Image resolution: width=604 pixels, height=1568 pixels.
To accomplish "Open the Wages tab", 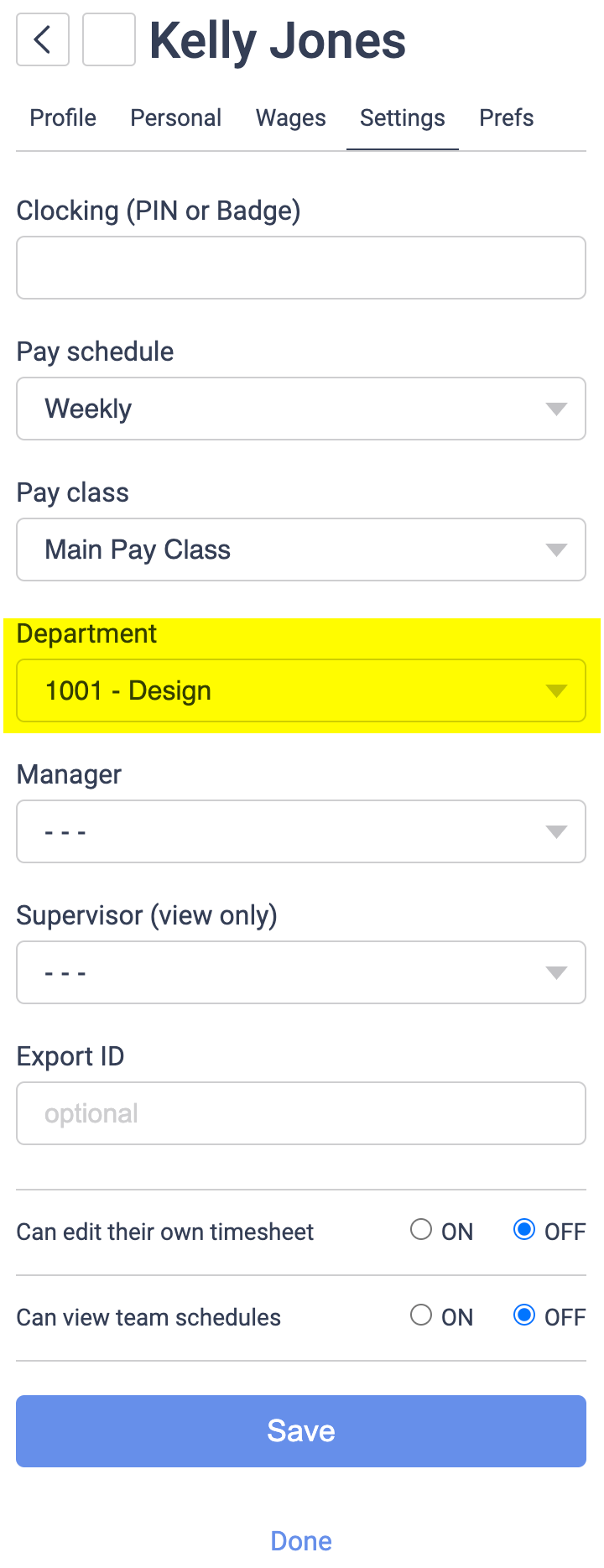I will click(x=290, y=118).
